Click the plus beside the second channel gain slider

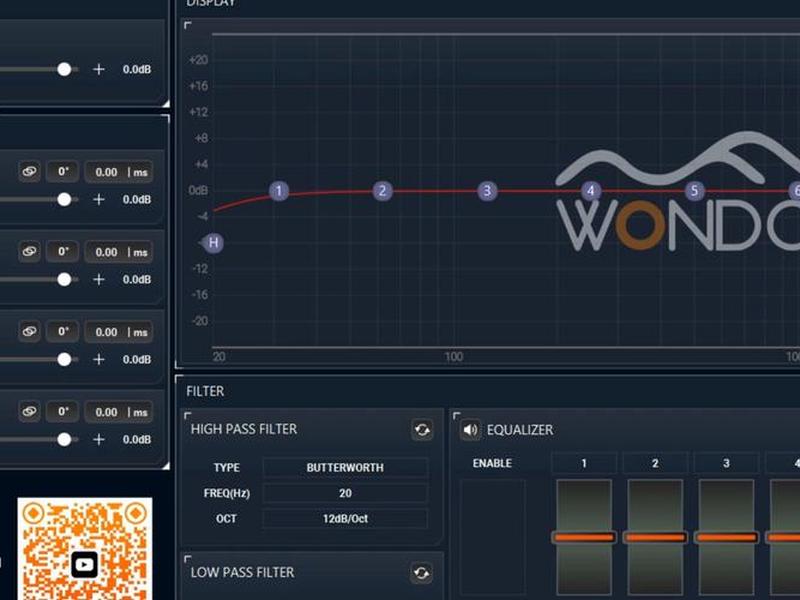[x=98, y=280]
